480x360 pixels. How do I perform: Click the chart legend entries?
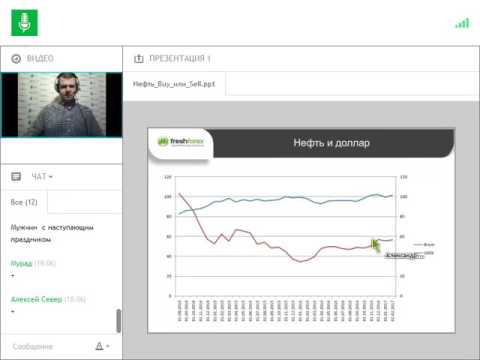[x=423, y=249]
